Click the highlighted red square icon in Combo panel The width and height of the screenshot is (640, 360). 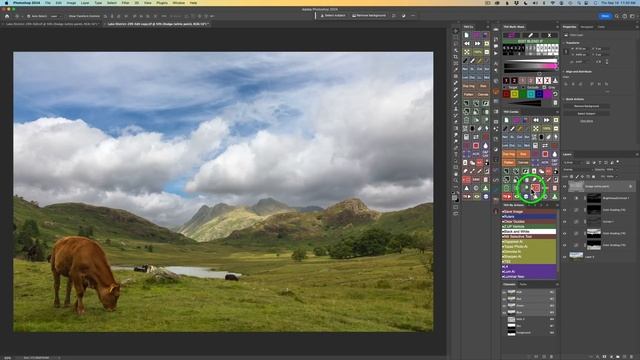(536, 188)
